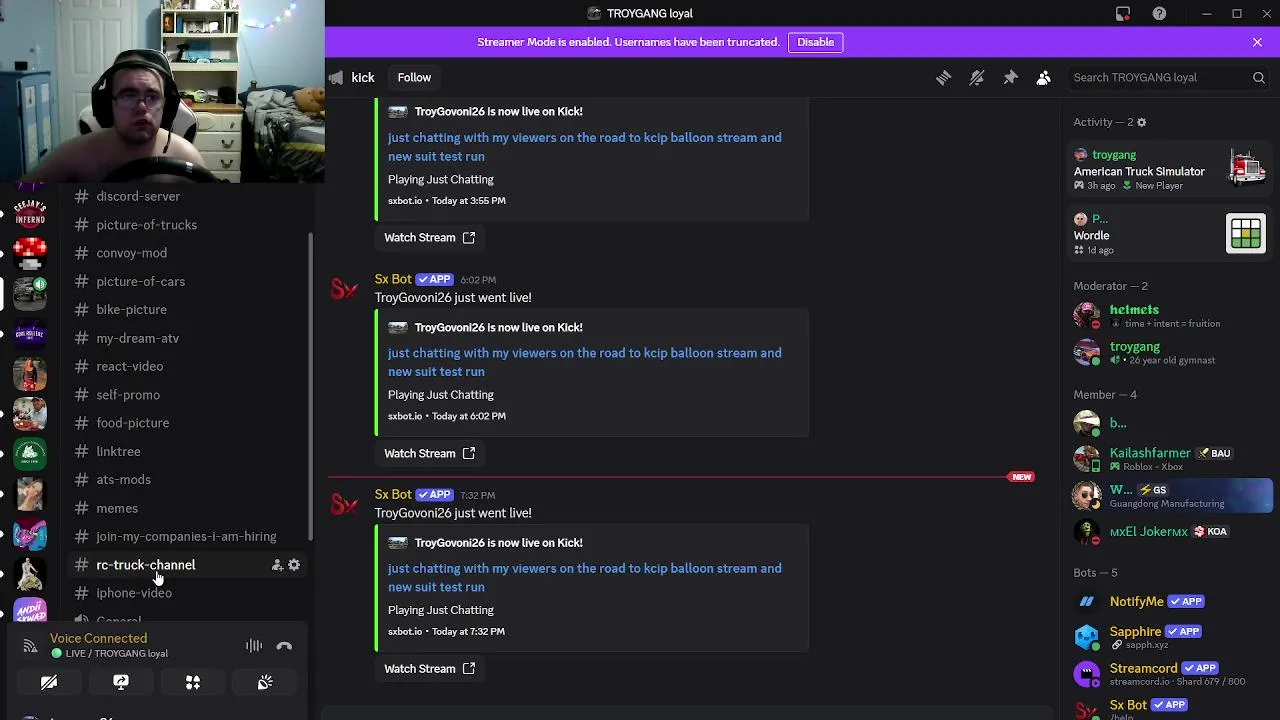
Task: Create invite for rc-truck-channel
Action: click(x=277, y=565)
